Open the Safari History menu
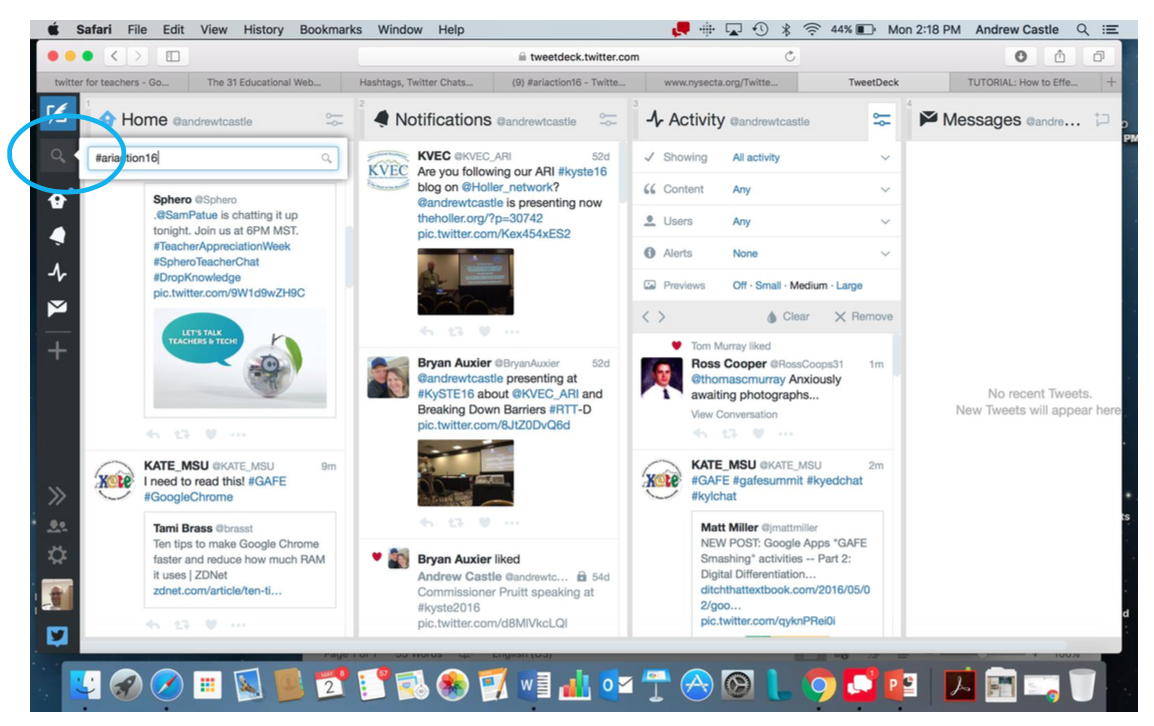 (263, 29)
